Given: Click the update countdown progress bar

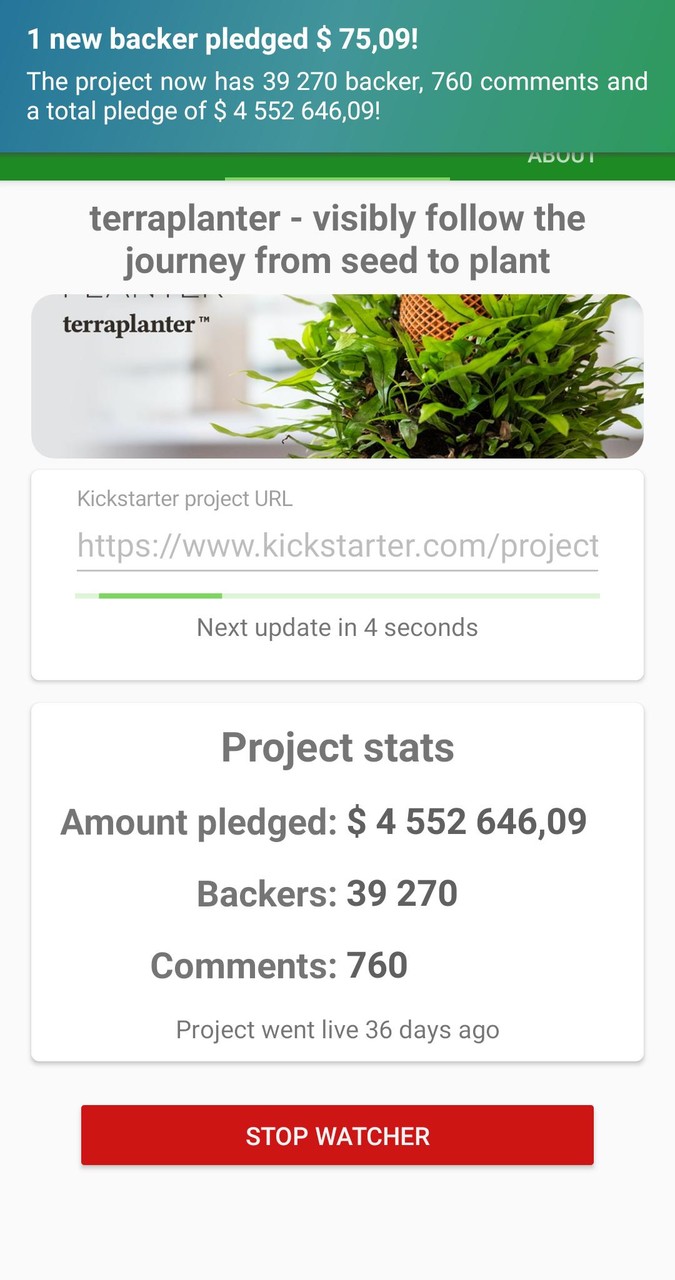Looking at the screenshot, I should pyautogui.click(x=337, y=594).
